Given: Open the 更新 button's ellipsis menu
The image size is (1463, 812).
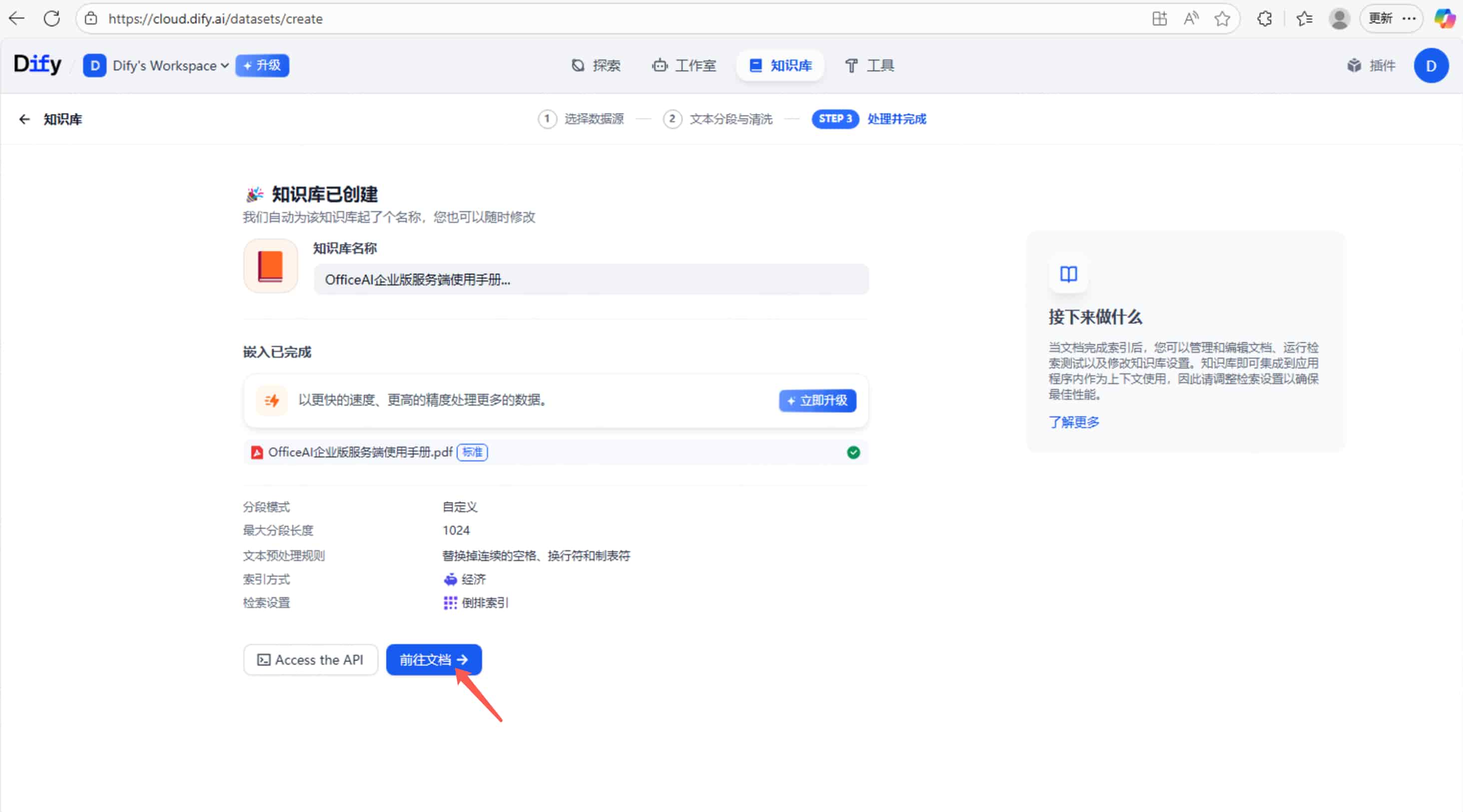Looking at the screenshot, I should [x=1409, y=18].
